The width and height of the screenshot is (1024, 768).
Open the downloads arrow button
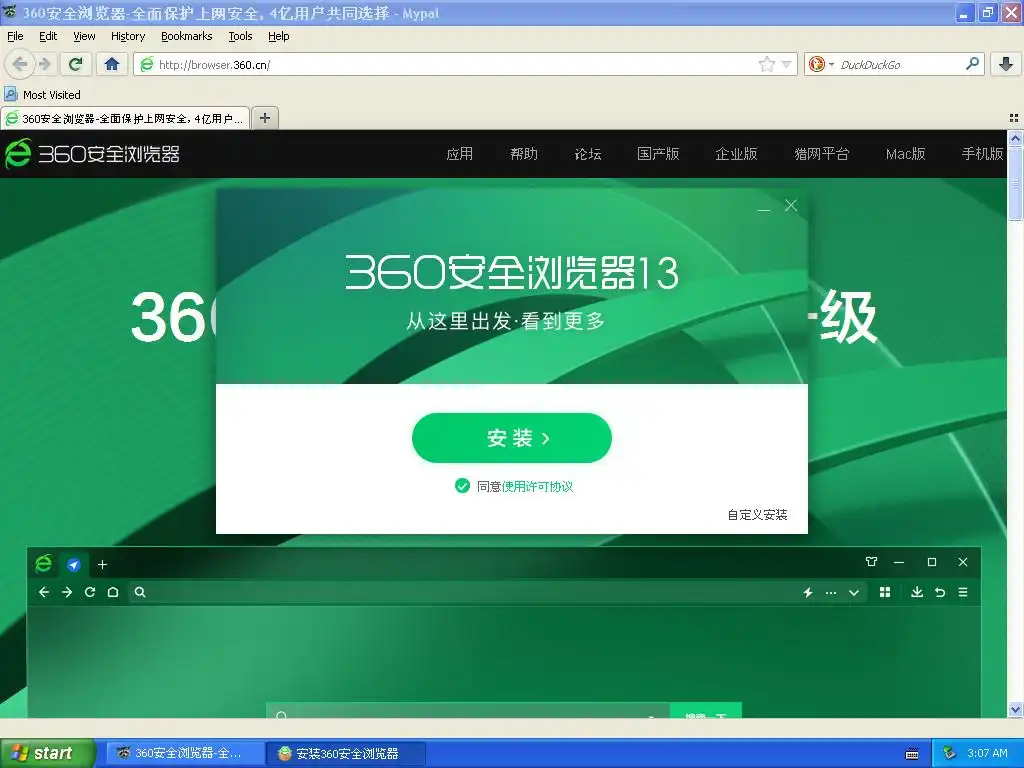click(x=1006, y=64)
